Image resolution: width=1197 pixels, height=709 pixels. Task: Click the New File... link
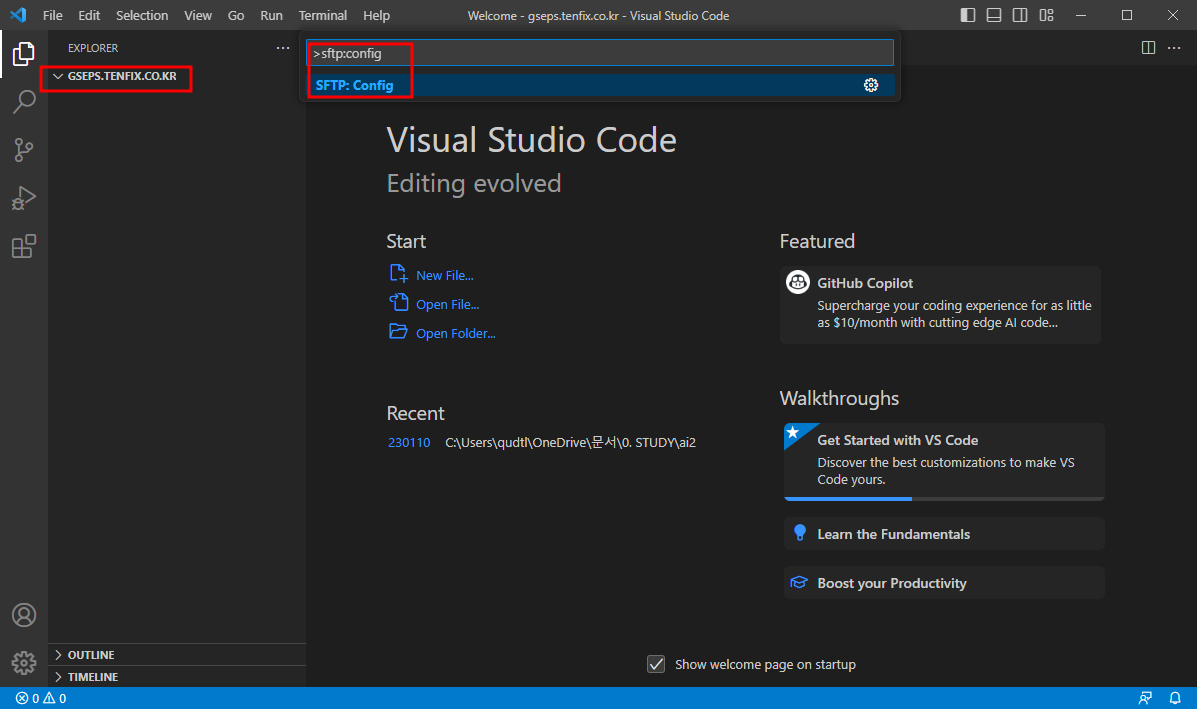tap(444, 276)
